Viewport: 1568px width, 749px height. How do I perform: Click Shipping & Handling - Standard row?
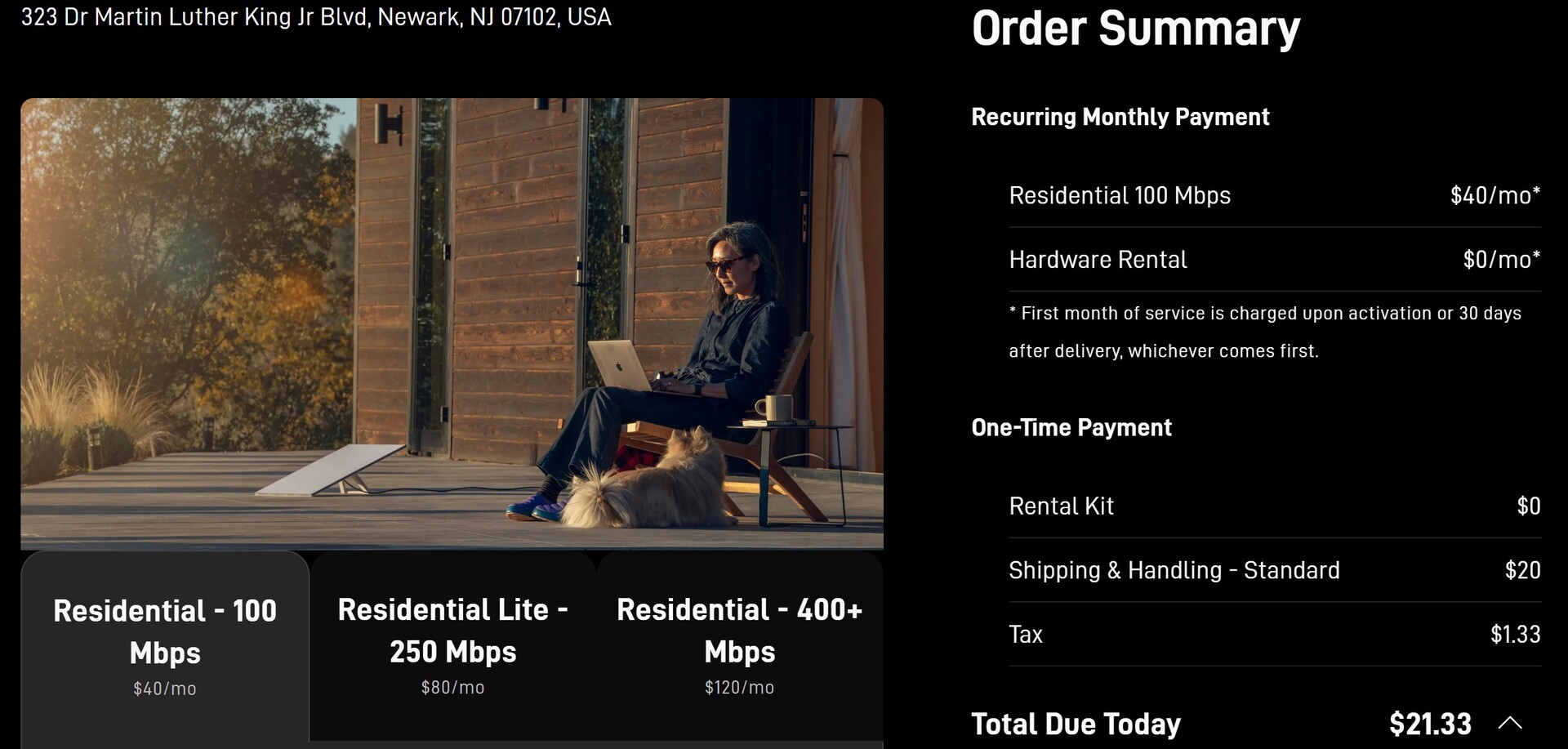click(1174, 570)
